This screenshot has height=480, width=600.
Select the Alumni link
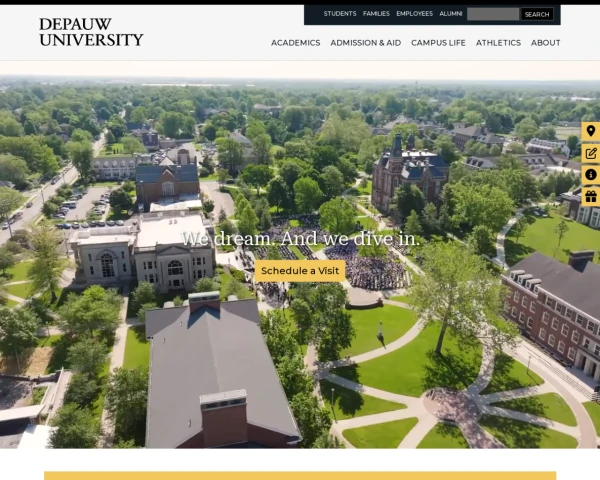click(450, 14)
